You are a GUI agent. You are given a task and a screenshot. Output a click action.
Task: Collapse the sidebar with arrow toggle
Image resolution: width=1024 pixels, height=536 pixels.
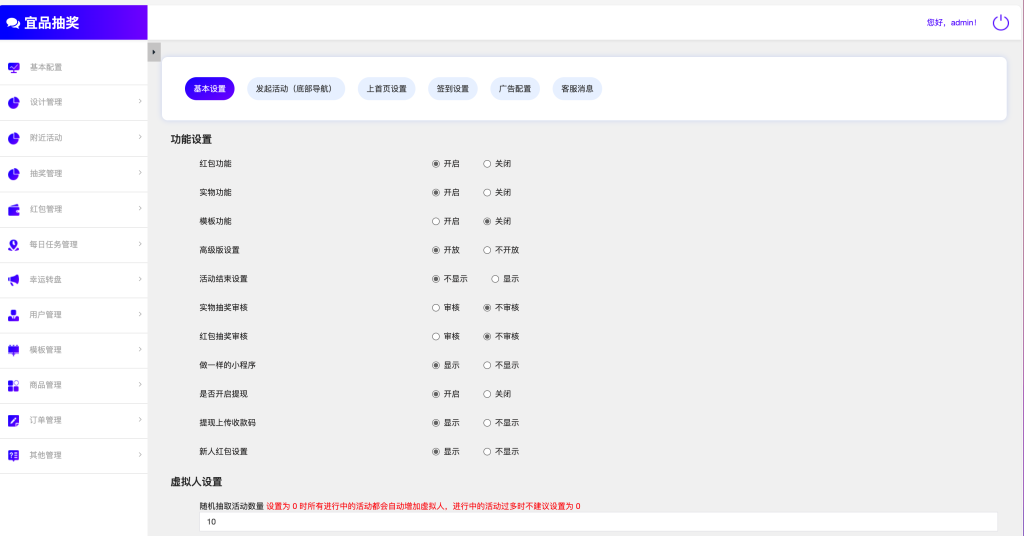tap(154, 52)
